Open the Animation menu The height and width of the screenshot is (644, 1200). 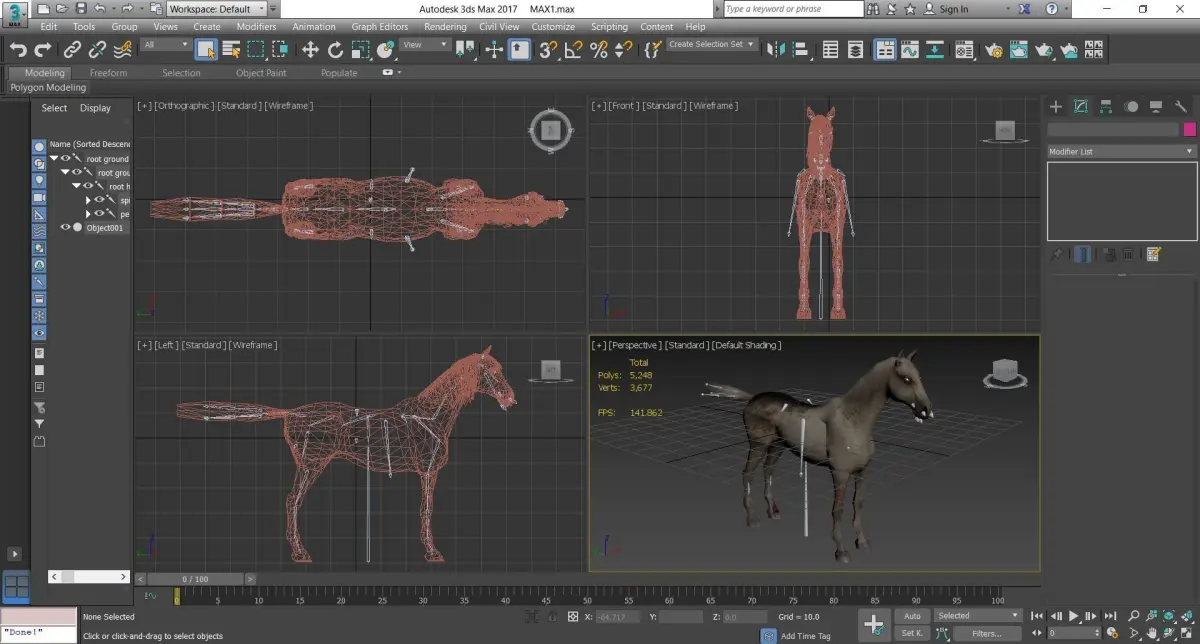coord(314,27)
